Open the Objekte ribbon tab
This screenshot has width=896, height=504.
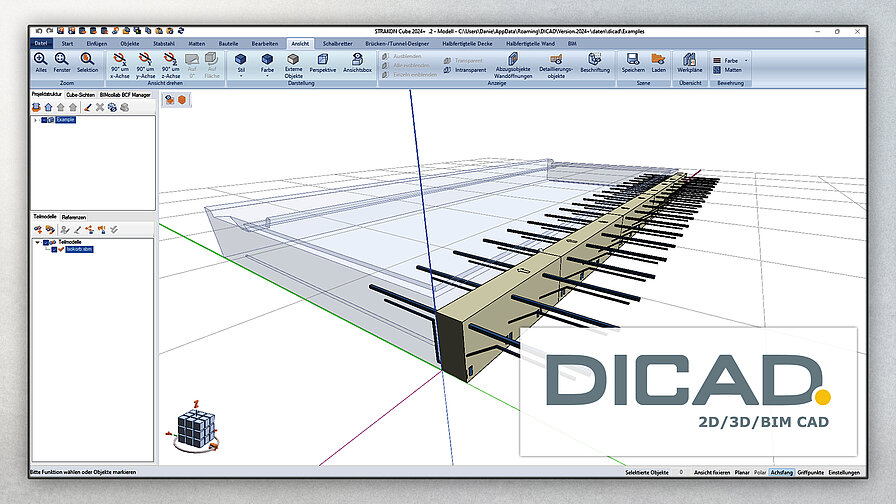[130, 43]
